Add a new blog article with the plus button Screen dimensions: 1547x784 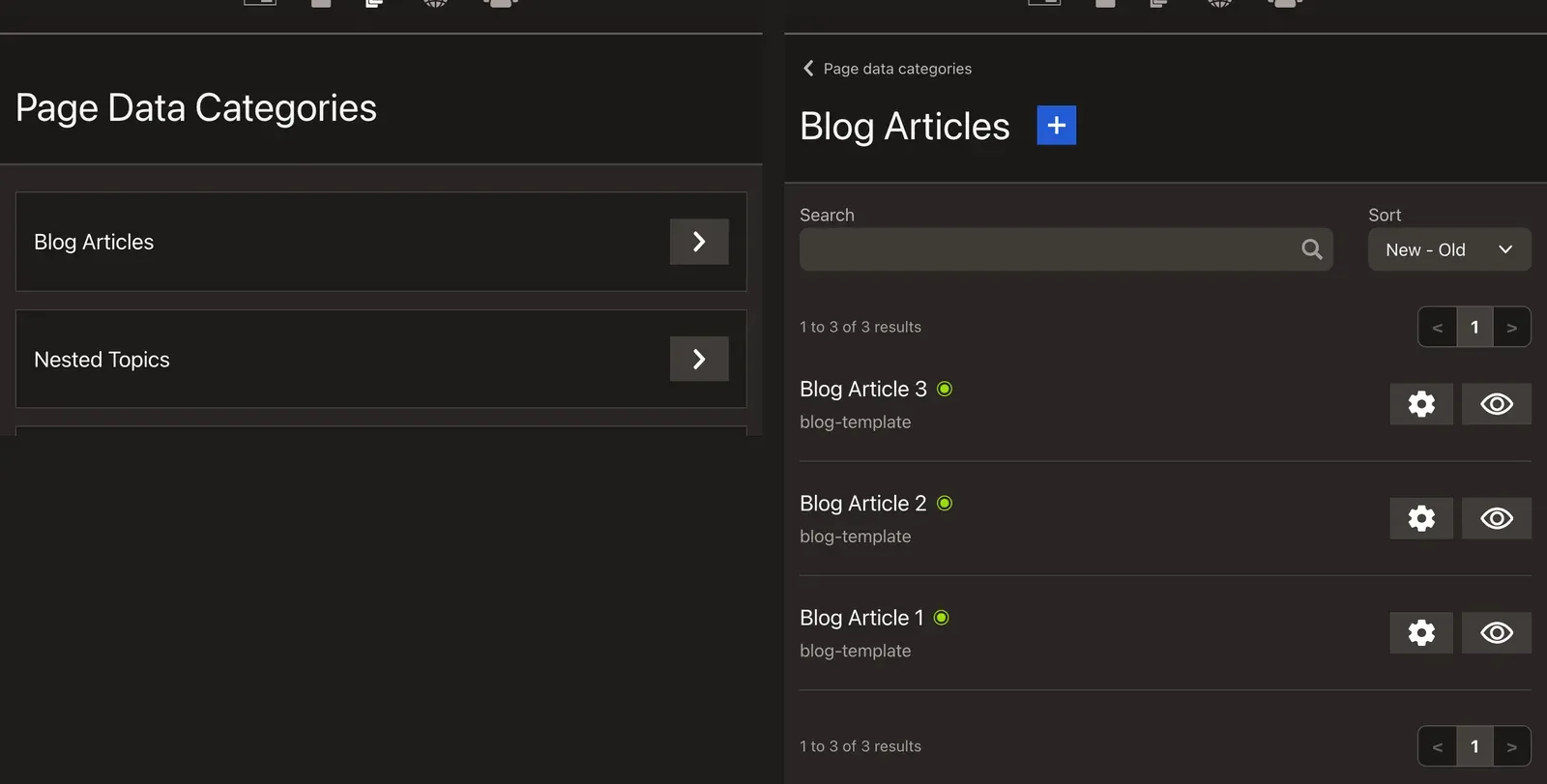(x=1056, y=126)
